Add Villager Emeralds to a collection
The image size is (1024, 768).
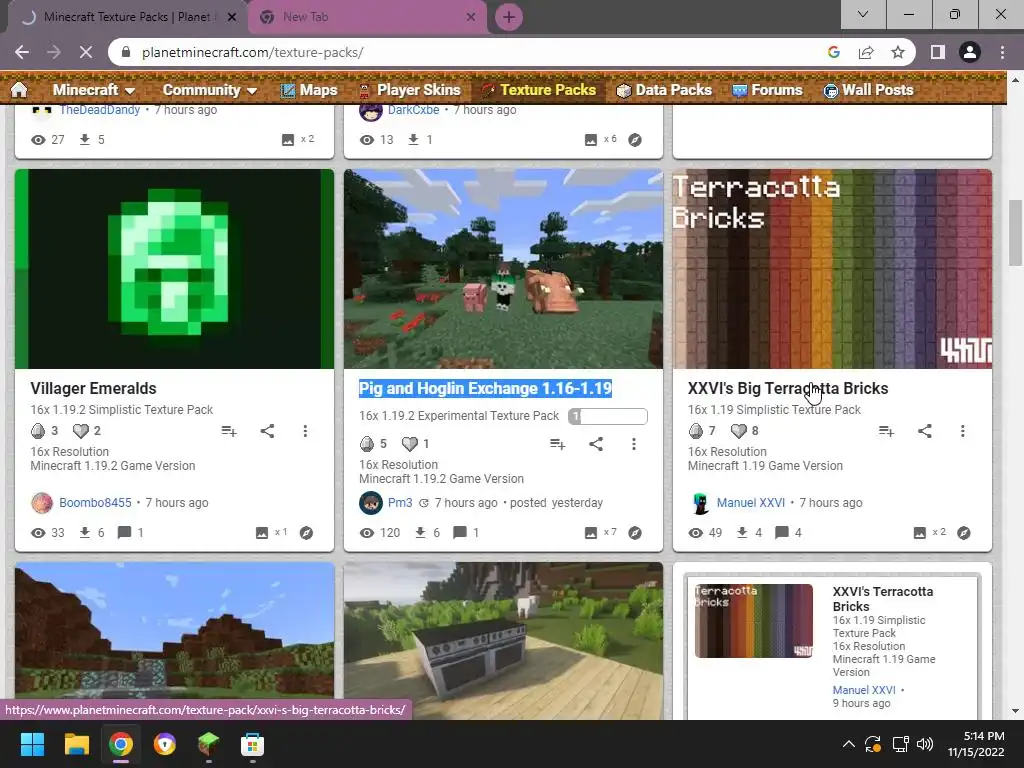229,431
